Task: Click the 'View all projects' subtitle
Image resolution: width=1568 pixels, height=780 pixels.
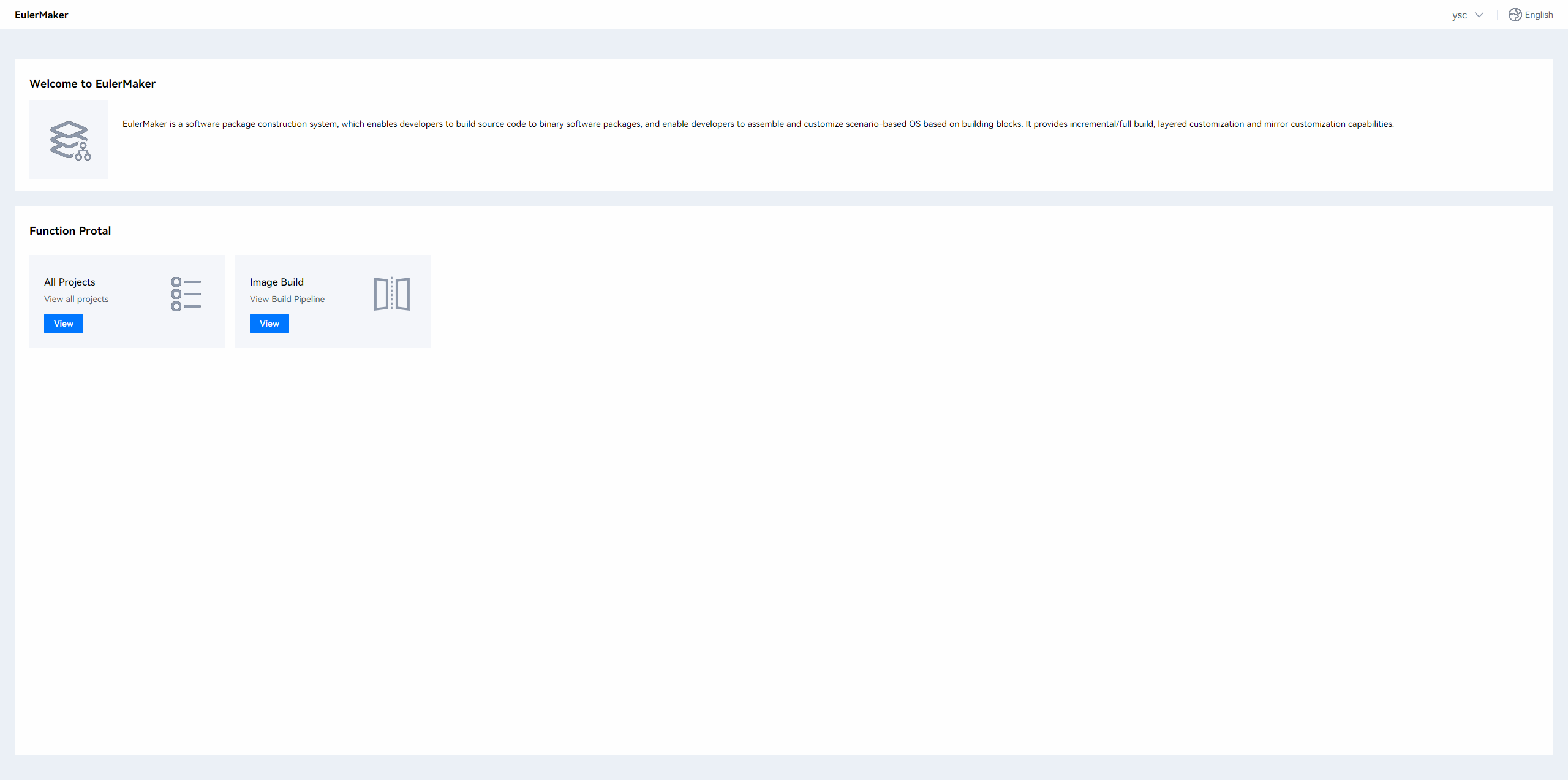Action: point(76,299)
